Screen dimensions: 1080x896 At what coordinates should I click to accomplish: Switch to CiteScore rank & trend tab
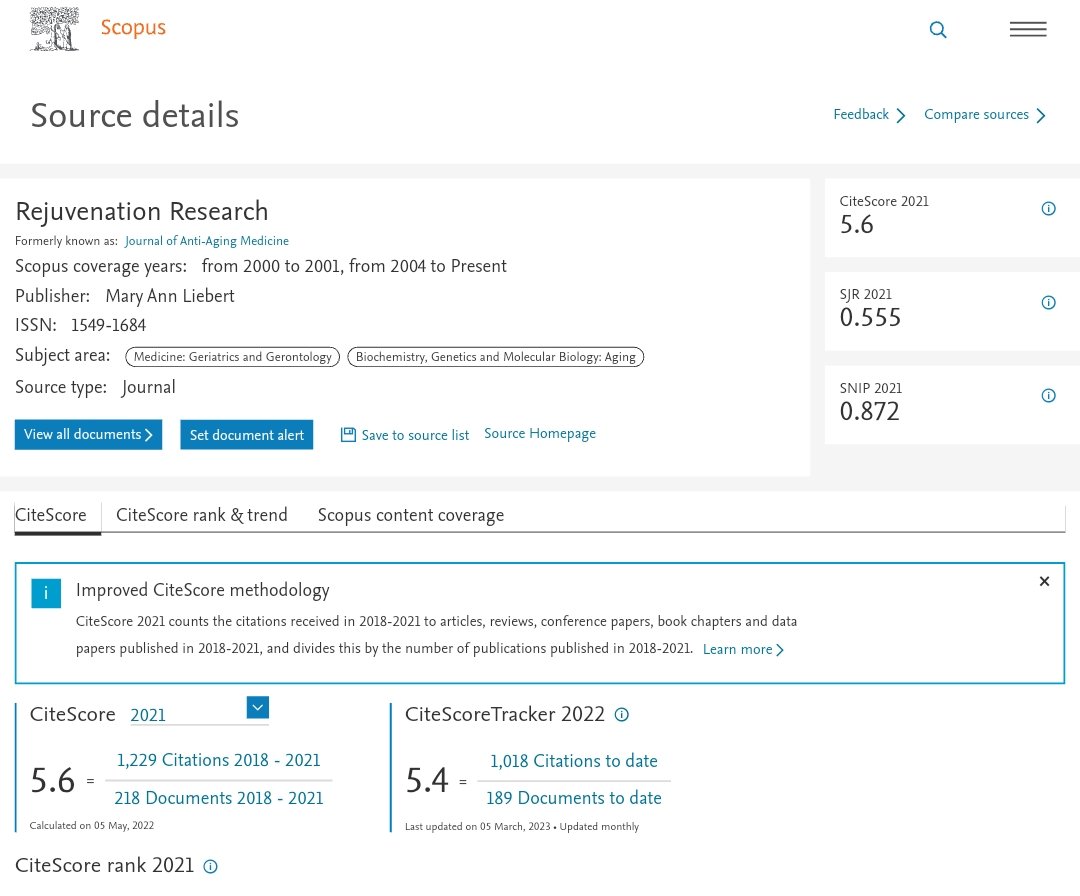pyautogui.click(x=202, y=515)
